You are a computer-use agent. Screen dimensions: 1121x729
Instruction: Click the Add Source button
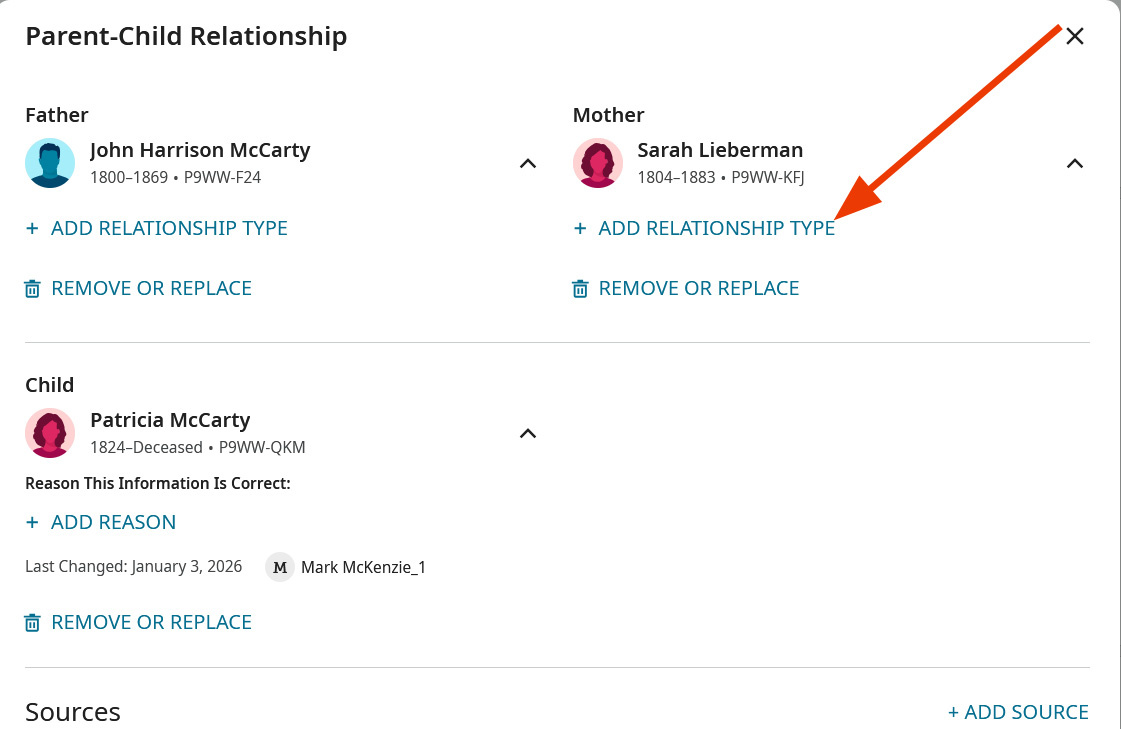(x=1018, y=712)
